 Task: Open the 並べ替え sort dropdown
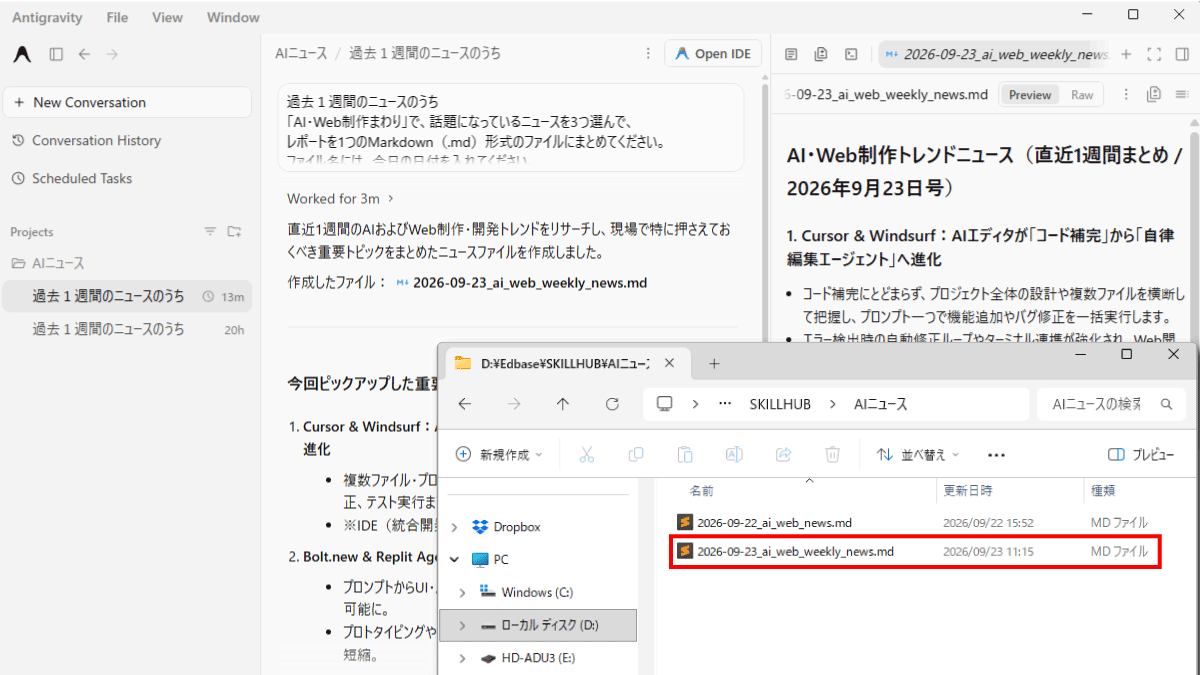click(918, 454)
